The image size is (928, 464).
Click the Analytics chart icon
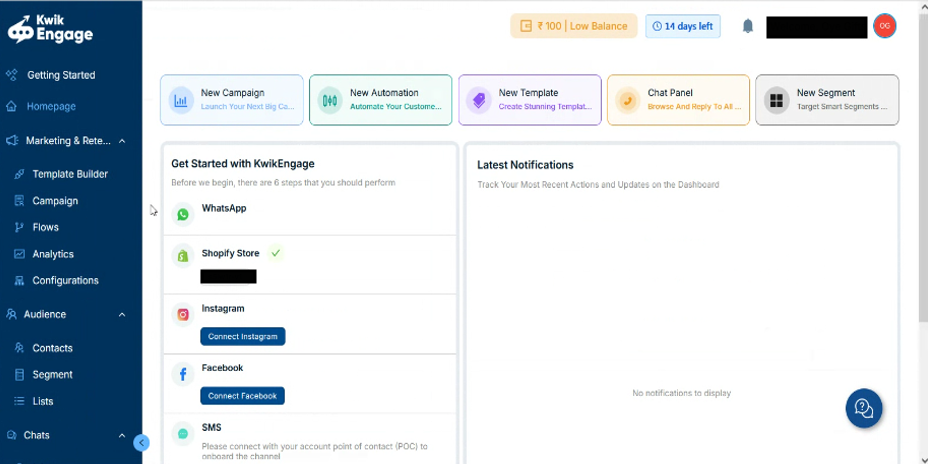pyautogui.click(x=20, y=254)
